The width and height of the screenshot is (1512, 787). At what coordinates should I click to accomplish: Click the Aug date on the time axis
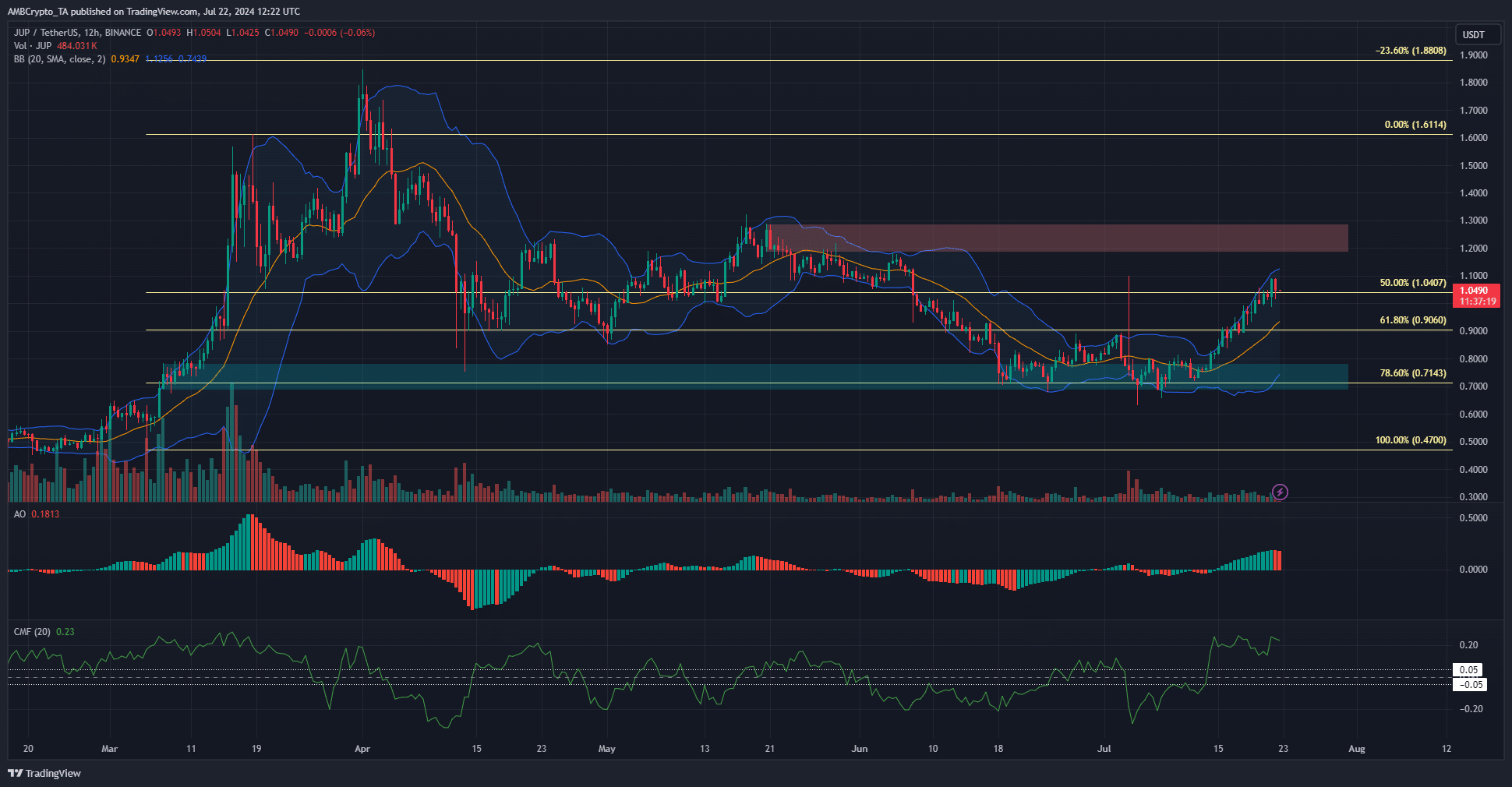point(1357,749)
